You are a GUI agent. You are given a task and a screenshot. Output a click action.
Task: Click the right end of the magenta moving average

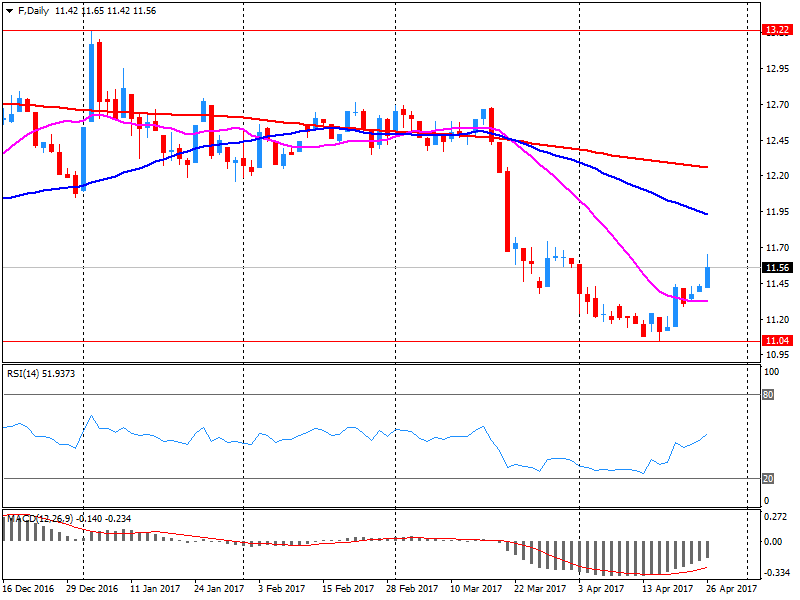pos(706,301)
